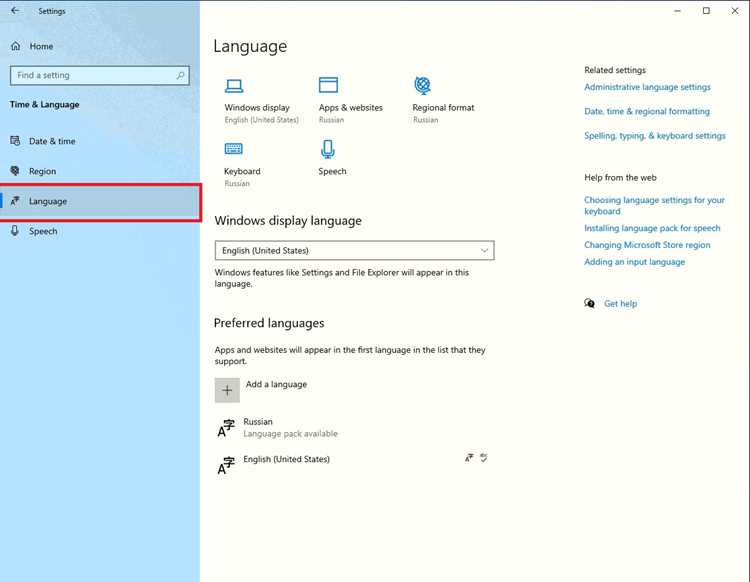
Task: Click the search magnifier in Find a setting
Action: [x=180, y=76]
